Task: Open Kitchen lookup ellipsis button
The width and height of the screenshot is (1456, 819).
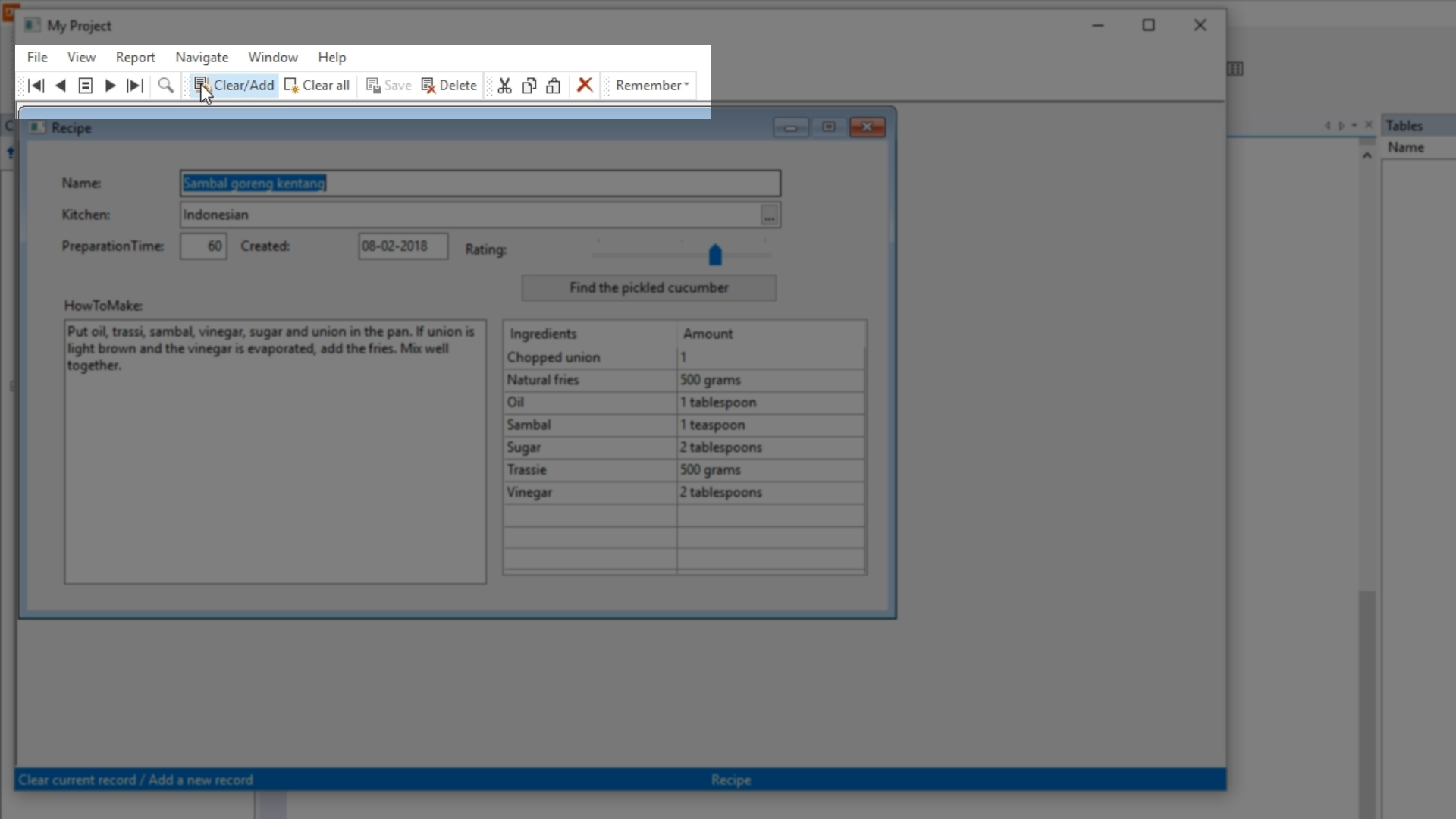Action: click(x=769, y=215)
